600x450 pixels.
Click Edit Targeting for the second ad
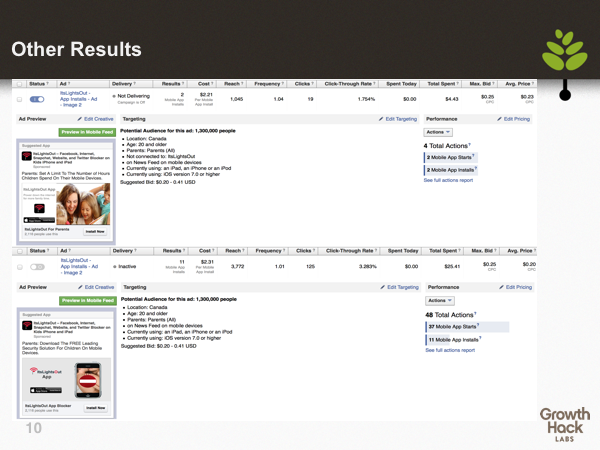point(403,287)
